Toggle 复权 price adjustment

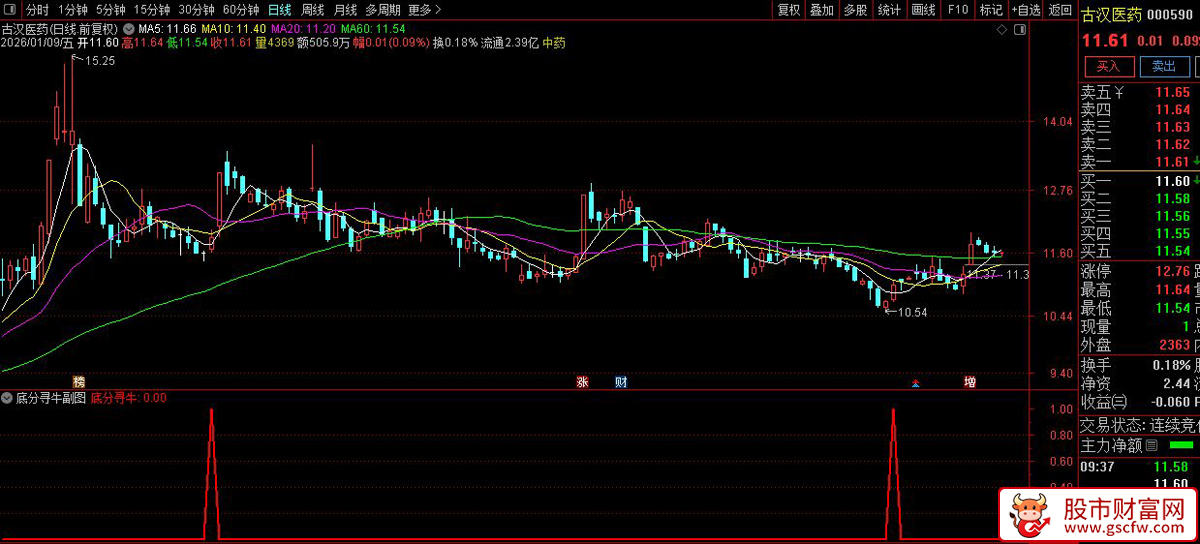pyautogui.click(x=788, y=10)
